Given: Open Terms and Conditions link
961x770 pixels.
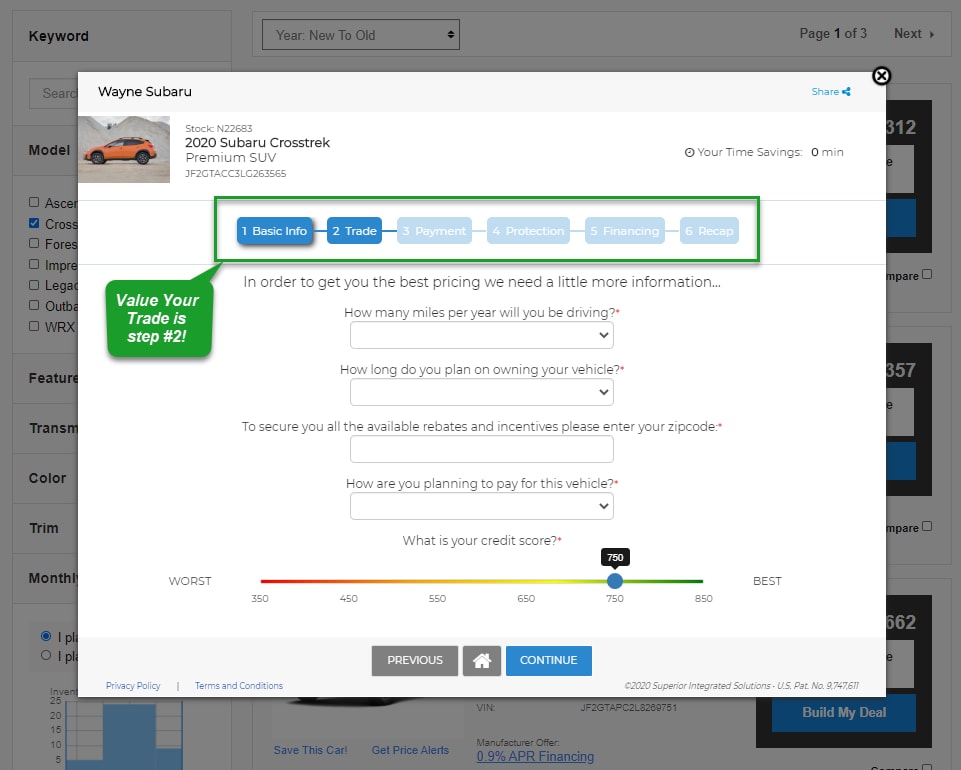Looking at the screenshot, I should coord(239,685).
